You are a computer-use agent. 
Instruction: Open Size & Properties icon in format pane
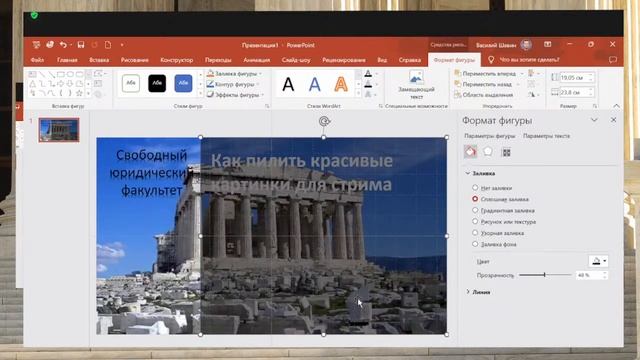coord(506,152)
